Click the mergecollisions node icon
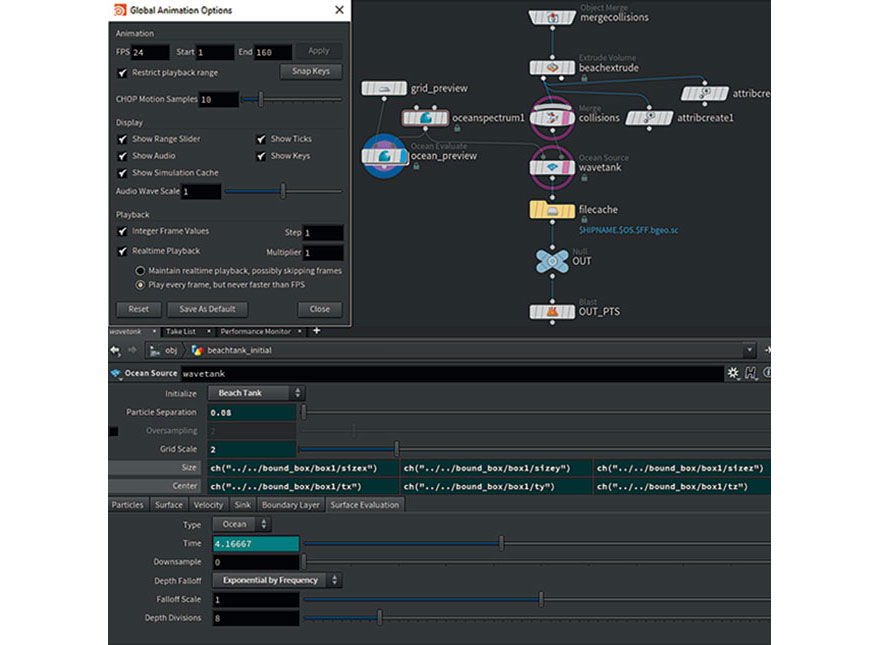This screenshot has height=645, width=879. (552, 17)
